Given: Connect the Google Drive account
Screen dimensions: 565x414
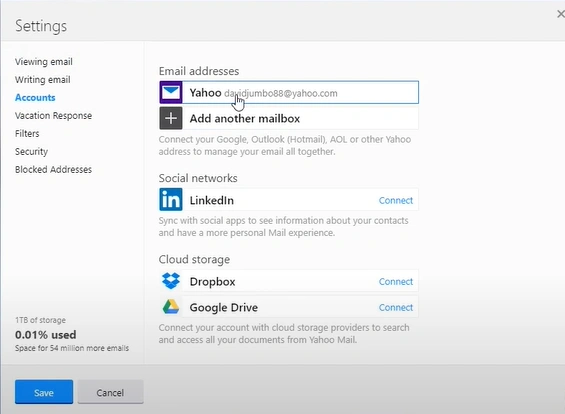Looking at the screenshot, I should click(x=396, y=307).
